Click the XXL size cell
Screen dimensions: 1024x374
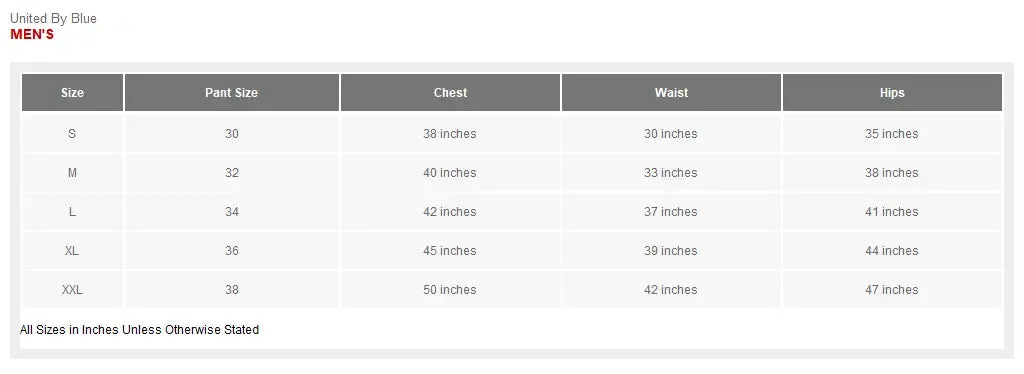point(72,290)
